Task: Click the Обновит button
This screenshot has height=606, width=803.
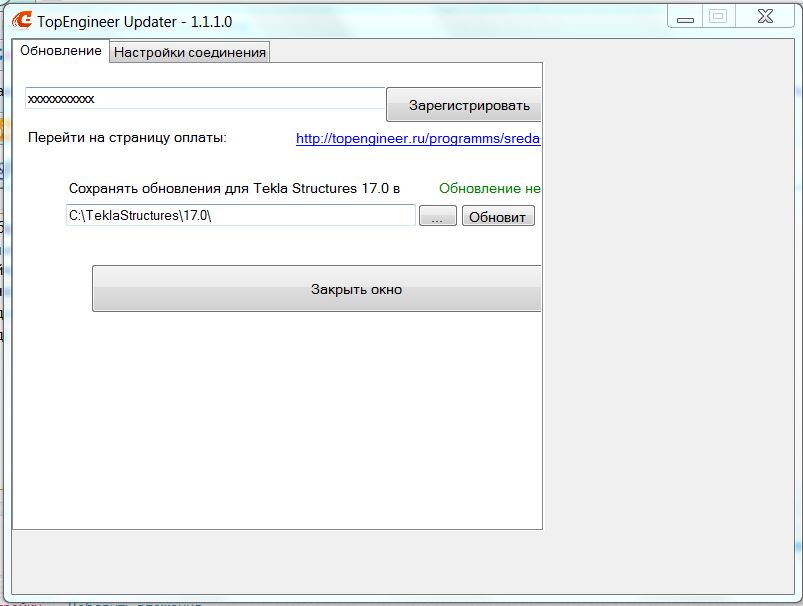Action: coord(498,216)
